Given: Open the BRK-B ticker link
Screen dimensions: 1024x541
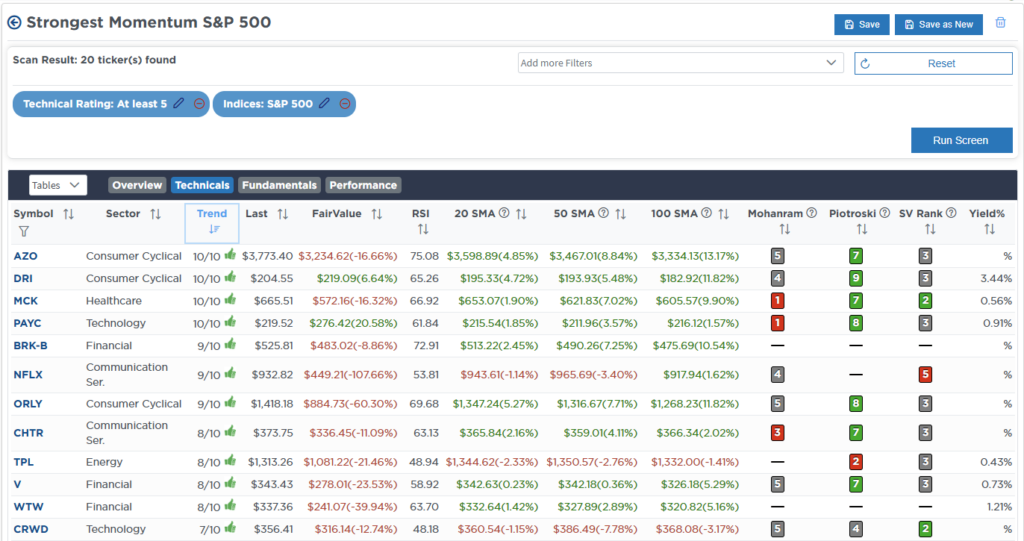Looking at the screenshot, I should [31, 345].
